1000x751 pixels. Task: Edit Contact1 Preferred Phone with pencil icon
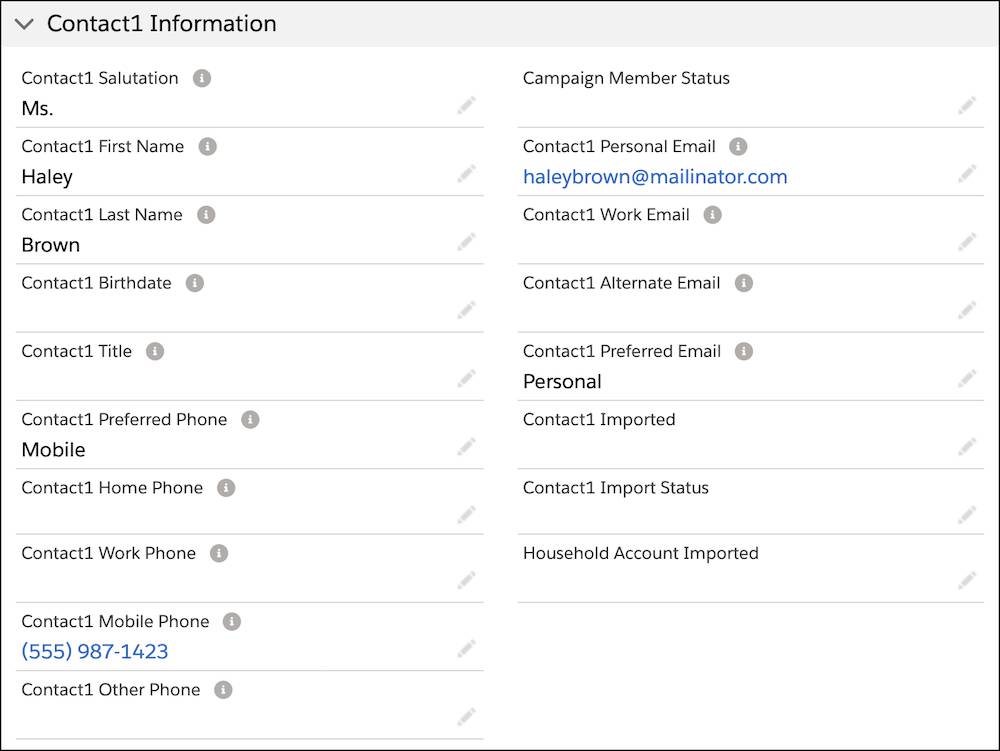(466, 446)
